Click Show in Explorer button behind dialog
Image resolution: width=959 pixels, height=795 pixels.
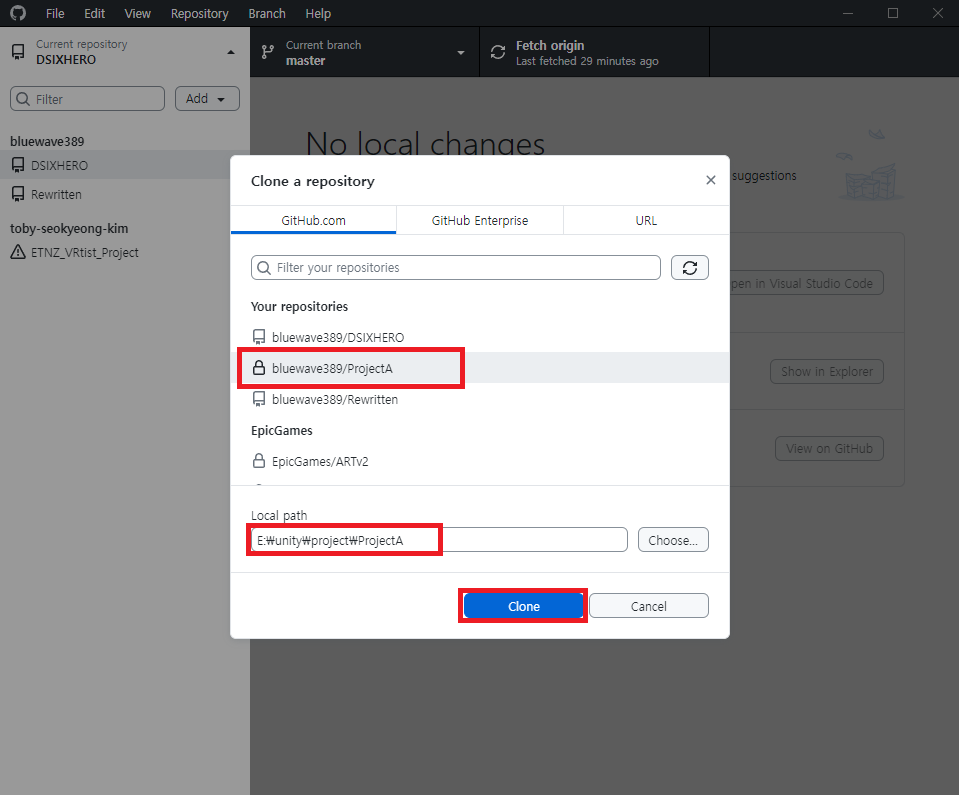827,371
